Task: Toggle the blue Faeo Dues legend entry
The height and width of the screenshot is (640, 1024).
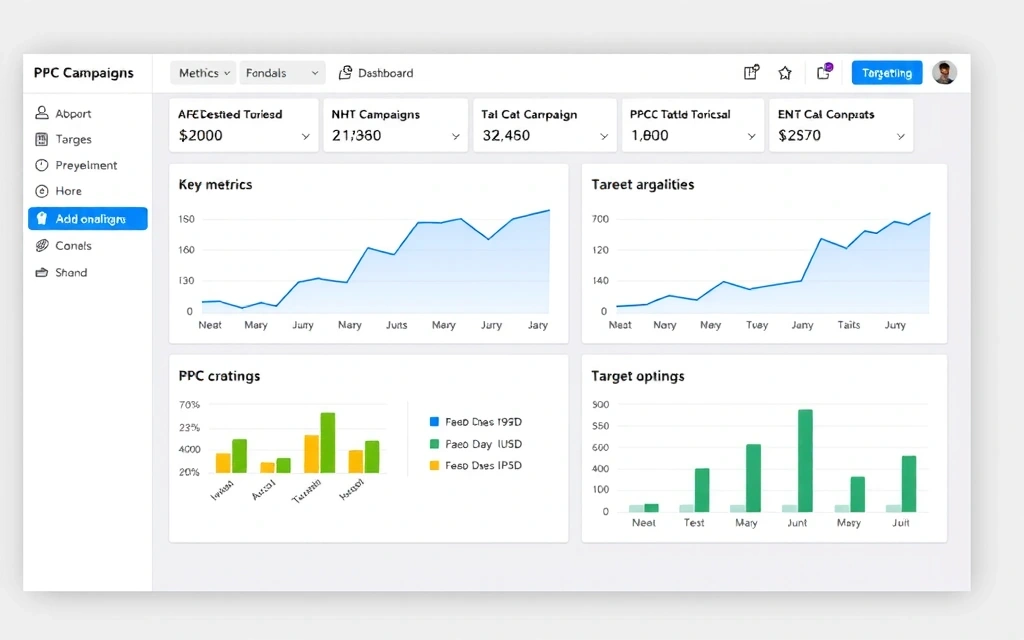Action: [x=474, y=422]
